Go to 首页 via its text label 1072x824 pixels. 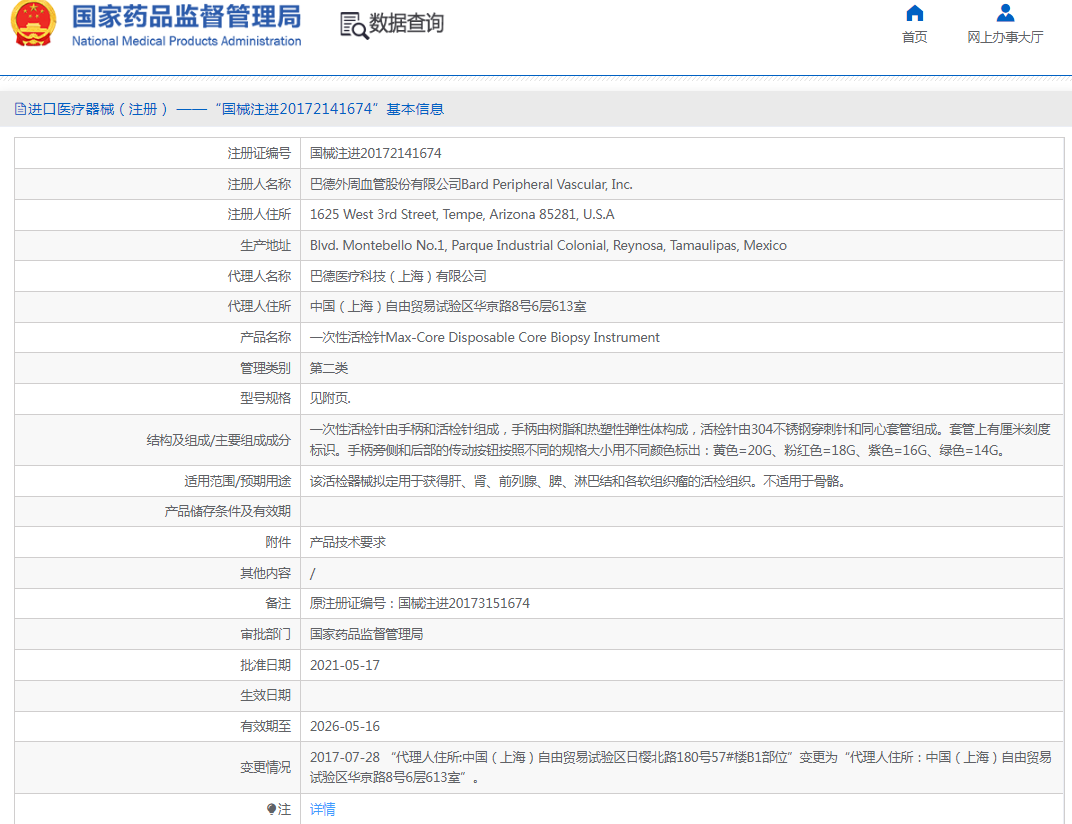tap(914, 37)
